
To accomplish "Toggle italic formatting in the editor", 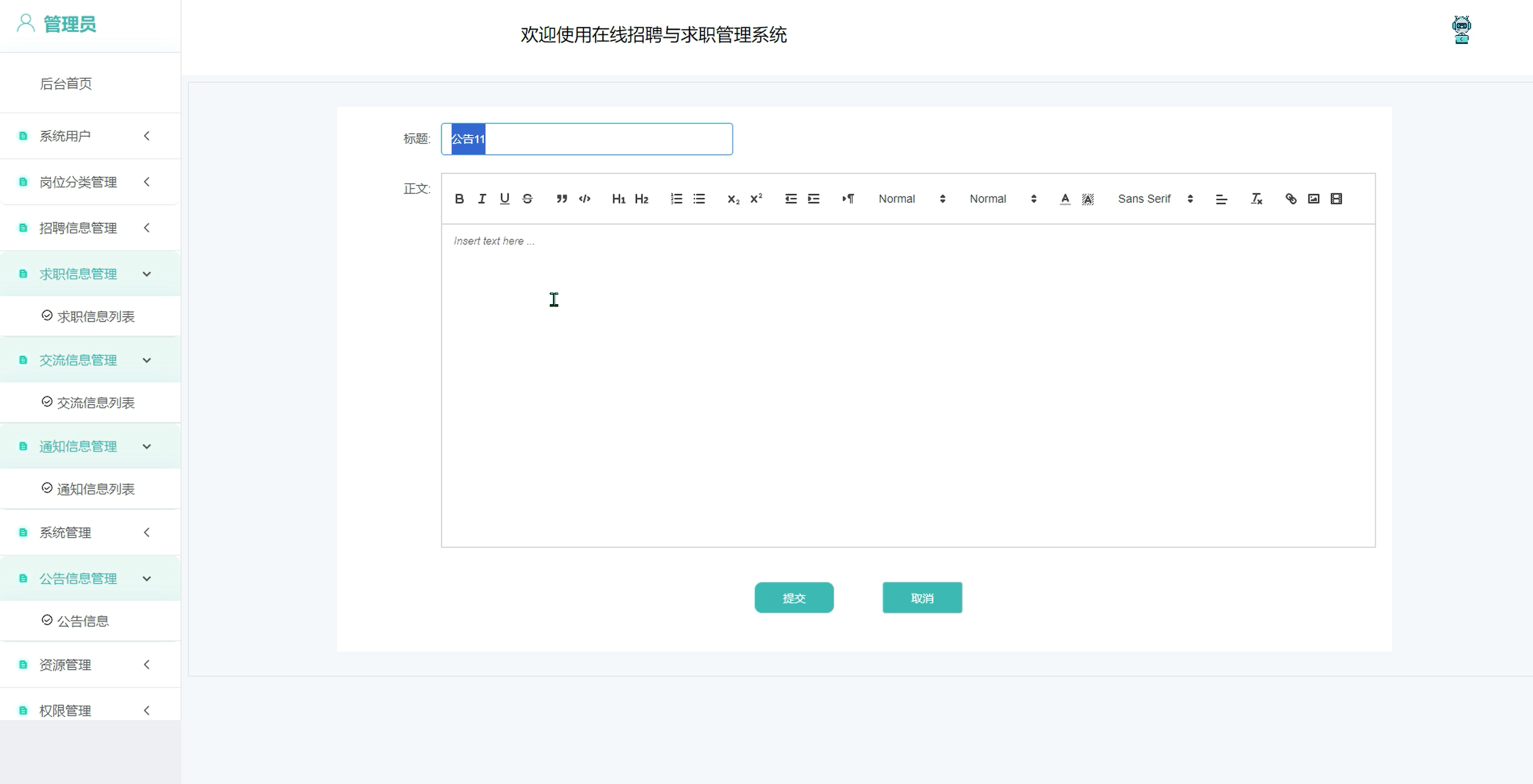I will click(482, 199).
